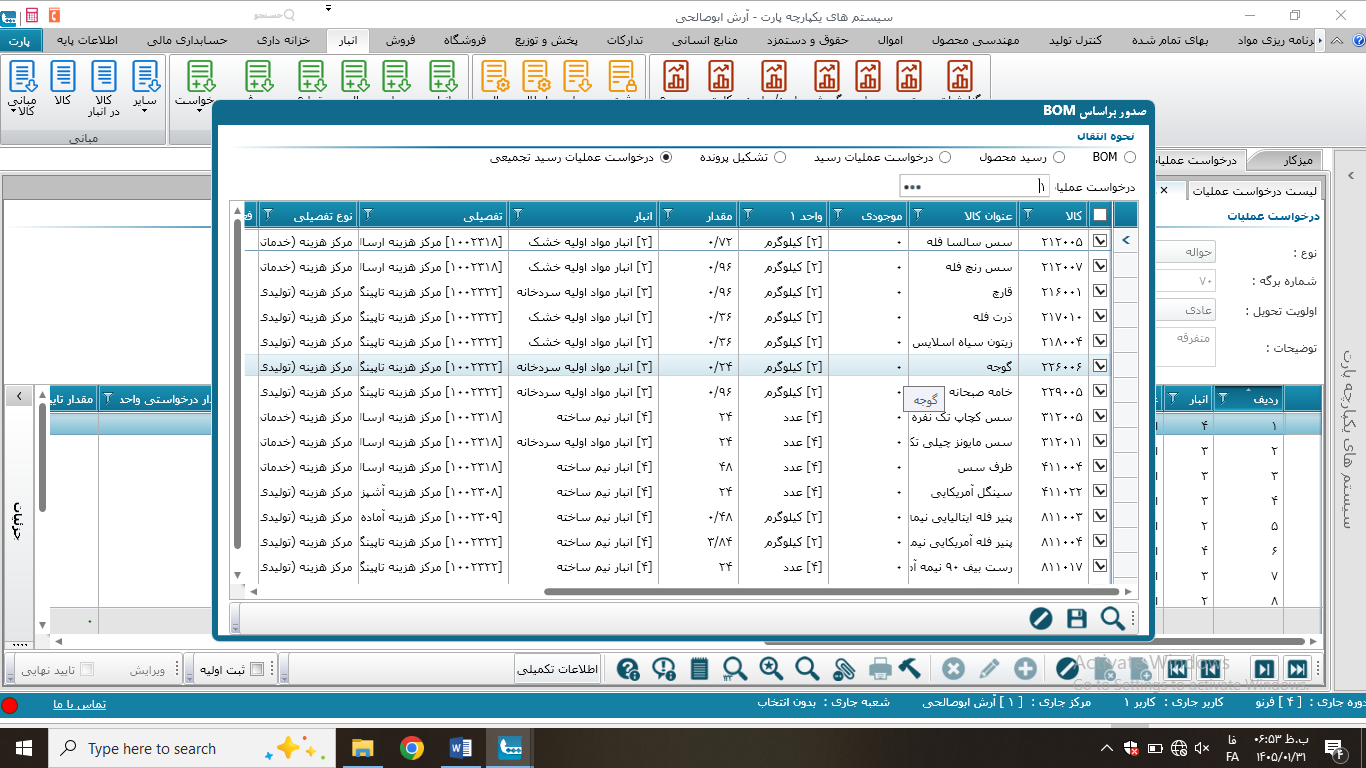Toggle the select-all checkbox in the grid header
1366x768 pixels.
[1100, 214]
